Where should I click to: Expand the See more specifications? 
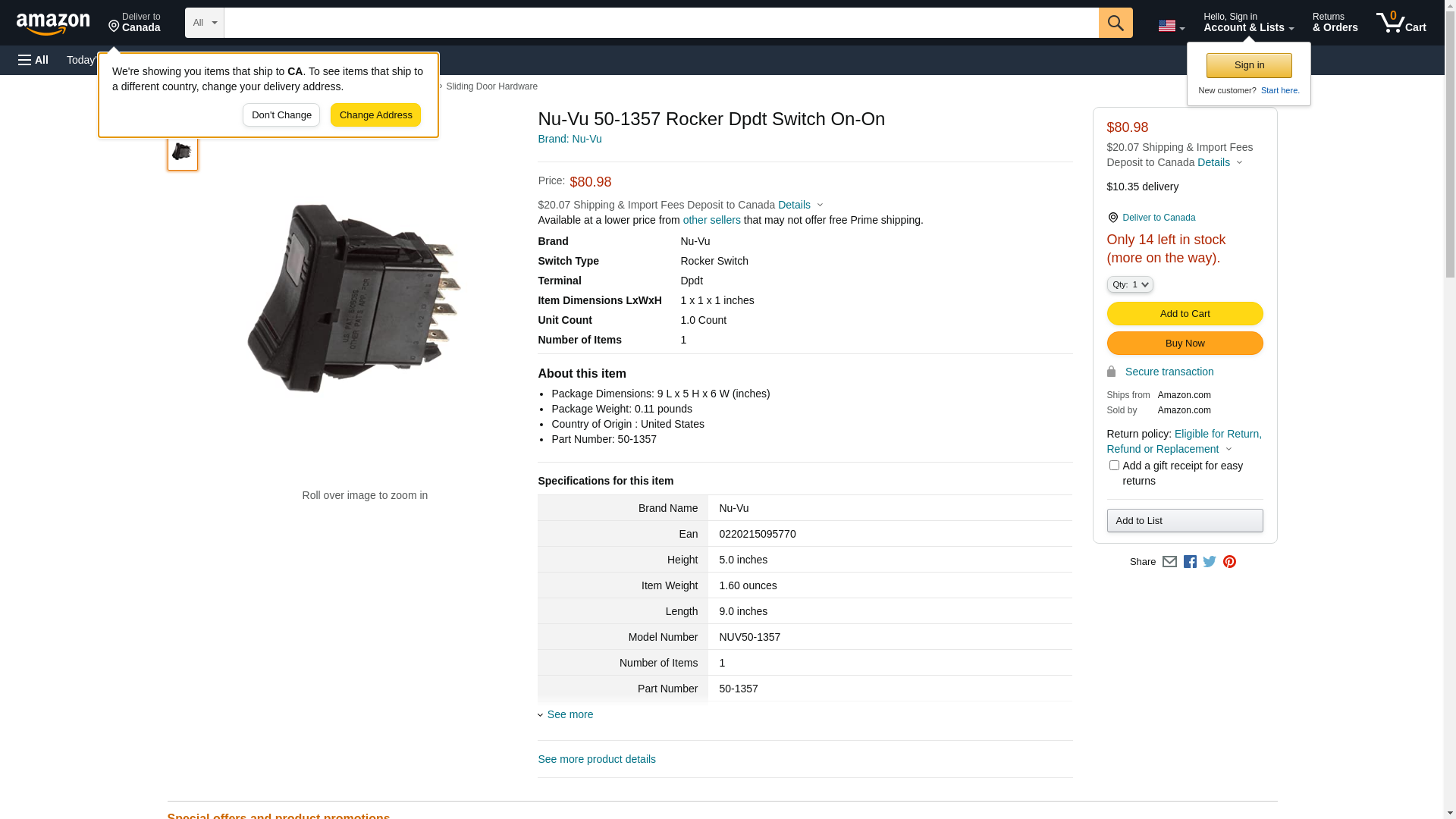tap(570, 714)
